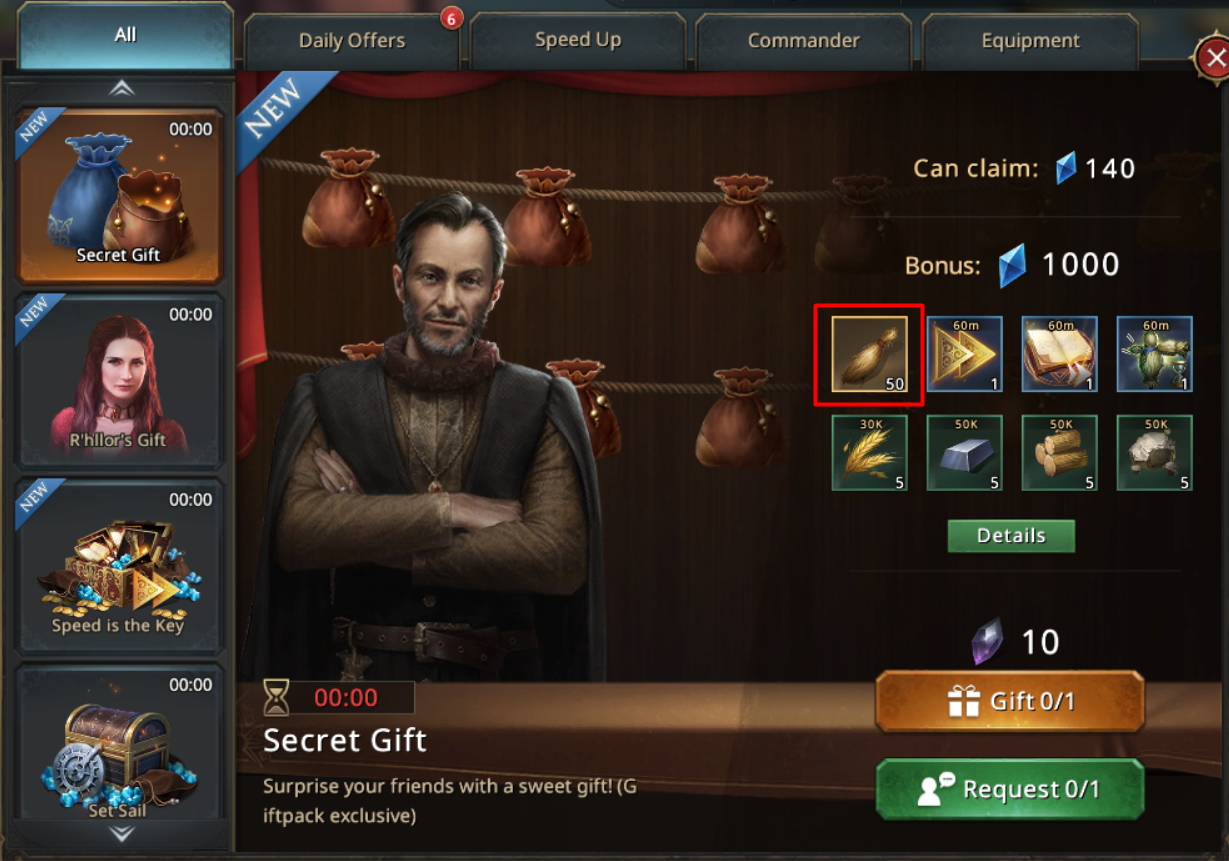Screen dimensions: 1229x861
Task: Open the Equipment tab
Action: tap(1030, 41)
